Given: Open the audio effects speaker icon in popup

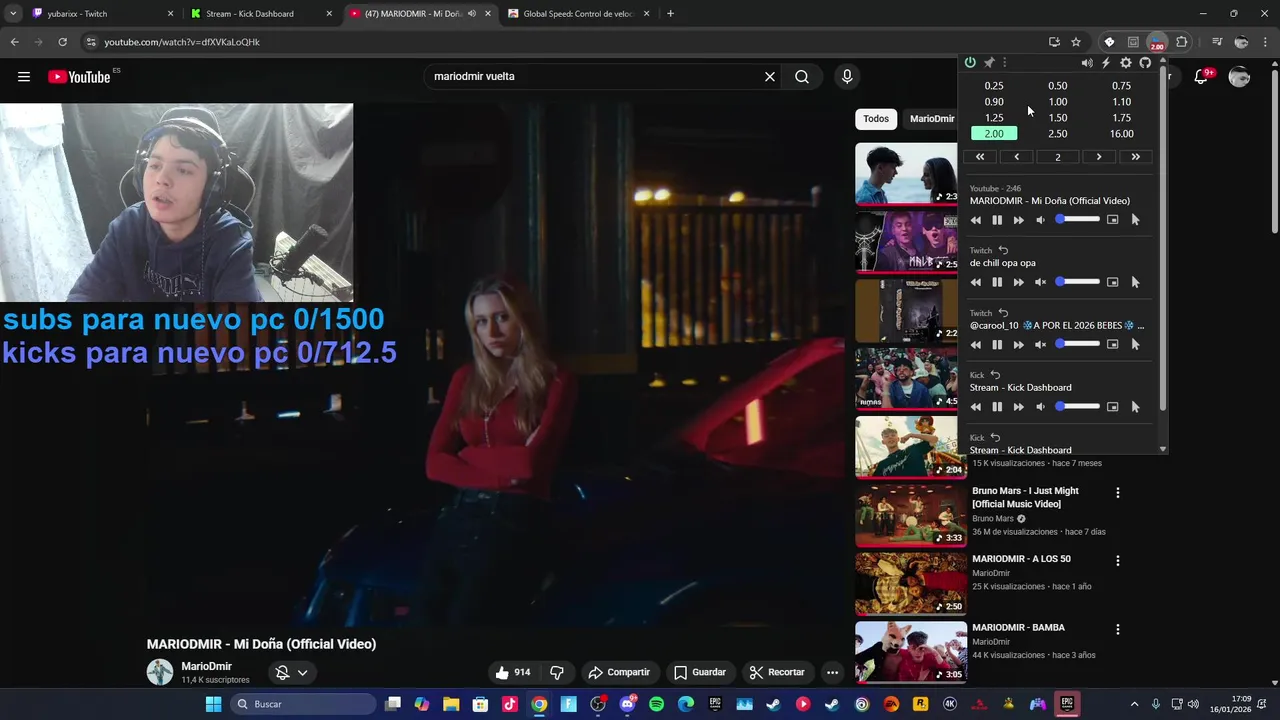Looking at the screenshot, I should click(1087, 63).
